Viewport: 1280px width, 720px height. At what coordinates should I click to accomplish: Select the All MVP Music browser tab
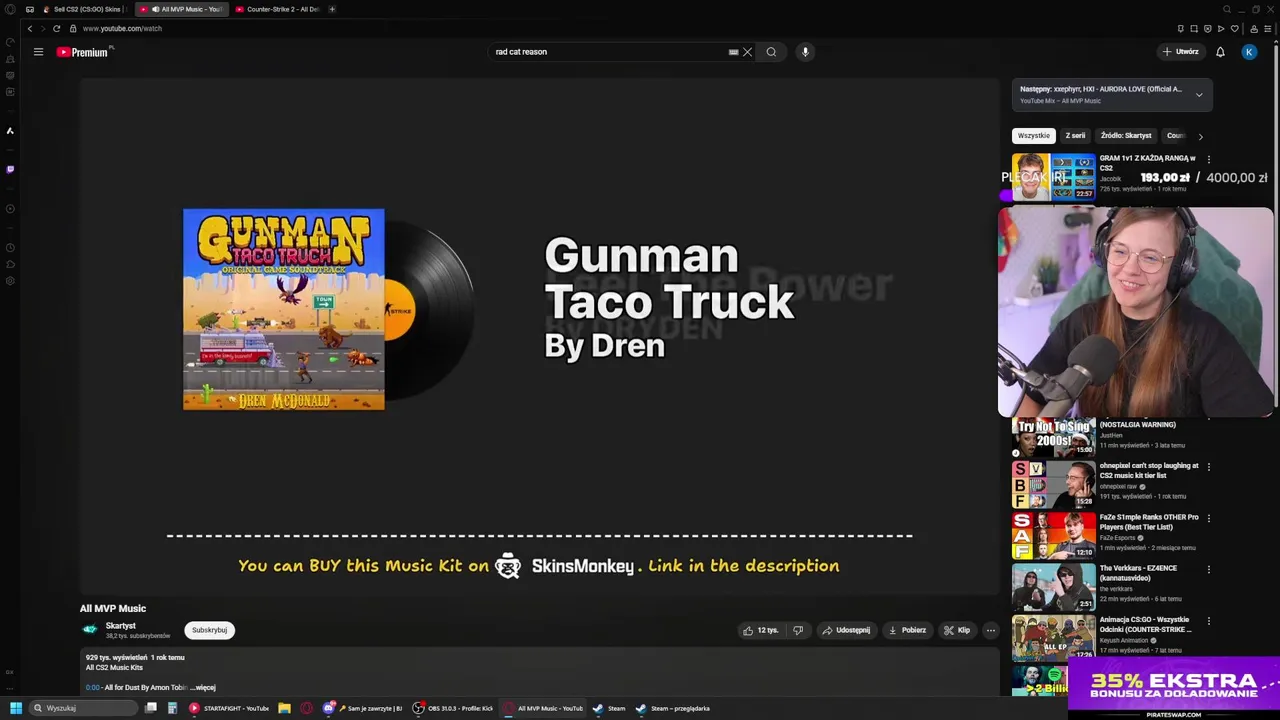[181, 9]
